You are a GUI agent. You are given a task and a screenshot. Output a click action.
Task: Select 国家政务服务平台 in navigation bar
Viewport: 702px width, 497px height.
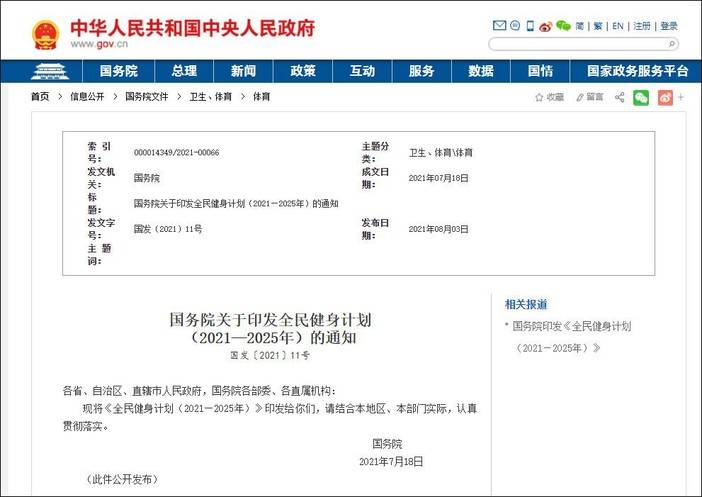coord(637,71)
